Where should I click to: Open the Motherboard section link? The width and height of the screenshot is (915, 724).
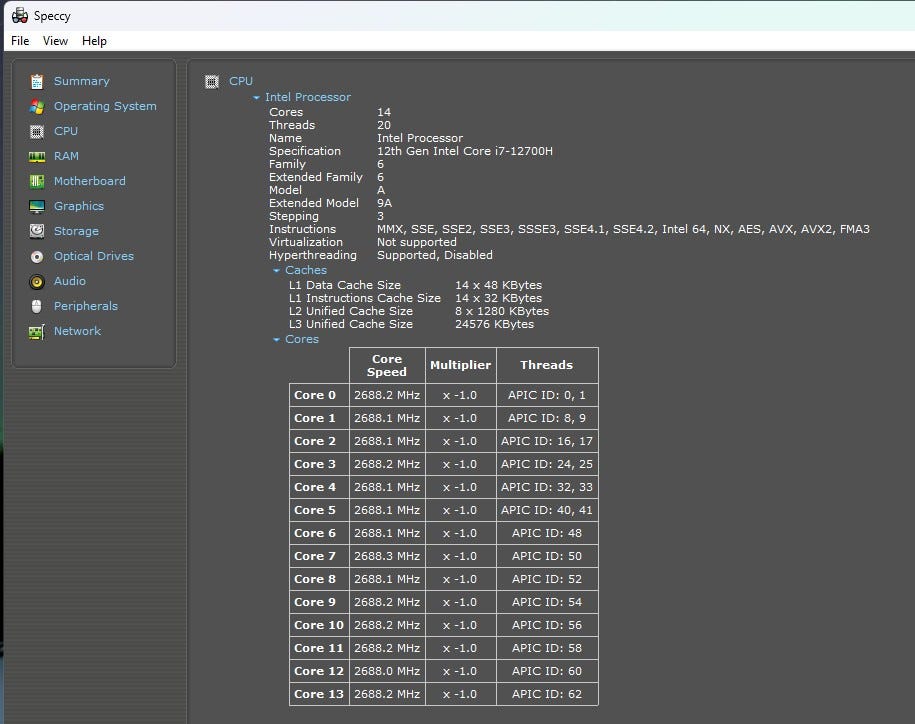pyautogui.click(x=89, y=181)
